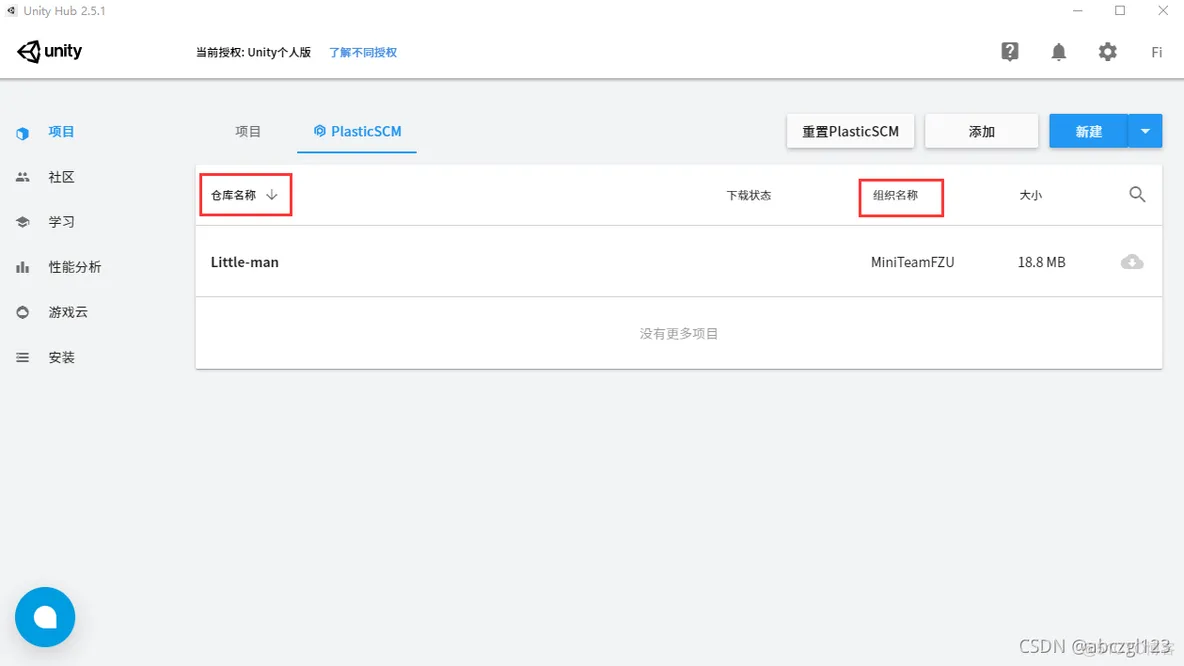The image size is (1184, 666).
Task: Sort by 仓库名称 arrow
Action: [x=272, y=195]
